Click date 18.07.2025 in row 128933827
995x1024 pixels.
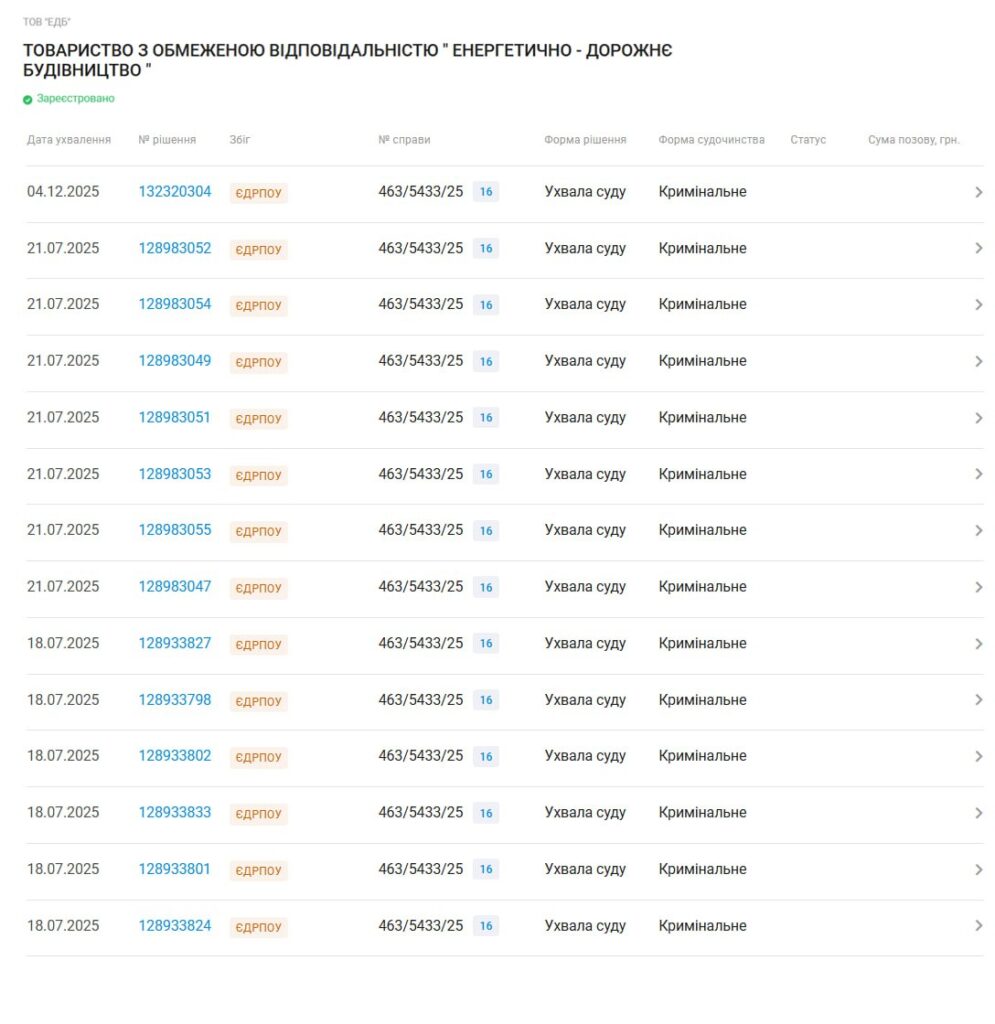(x=63, y=643)
